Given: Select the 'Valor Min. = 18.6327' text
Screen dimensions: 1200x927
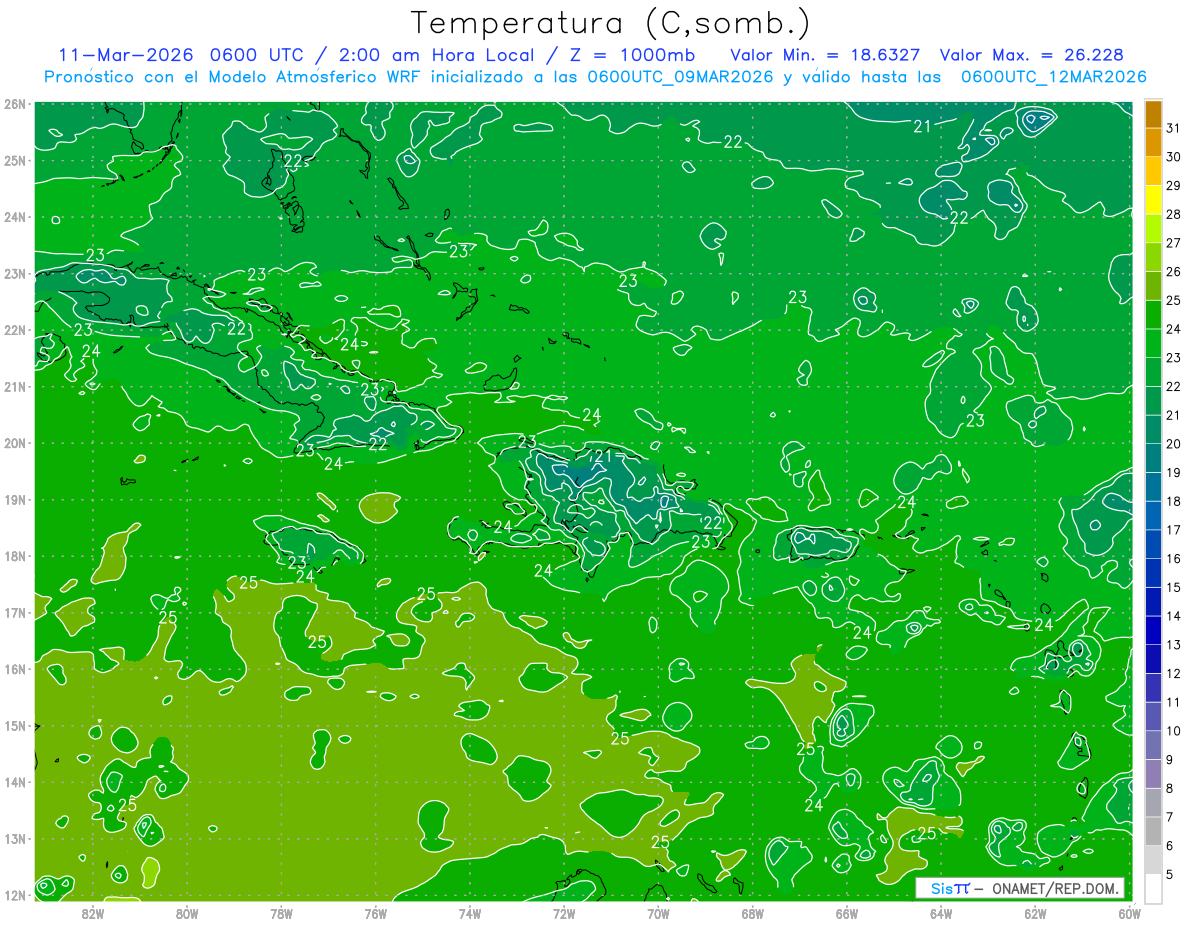Looking at the screenshot, I should (x=825, y=54).
